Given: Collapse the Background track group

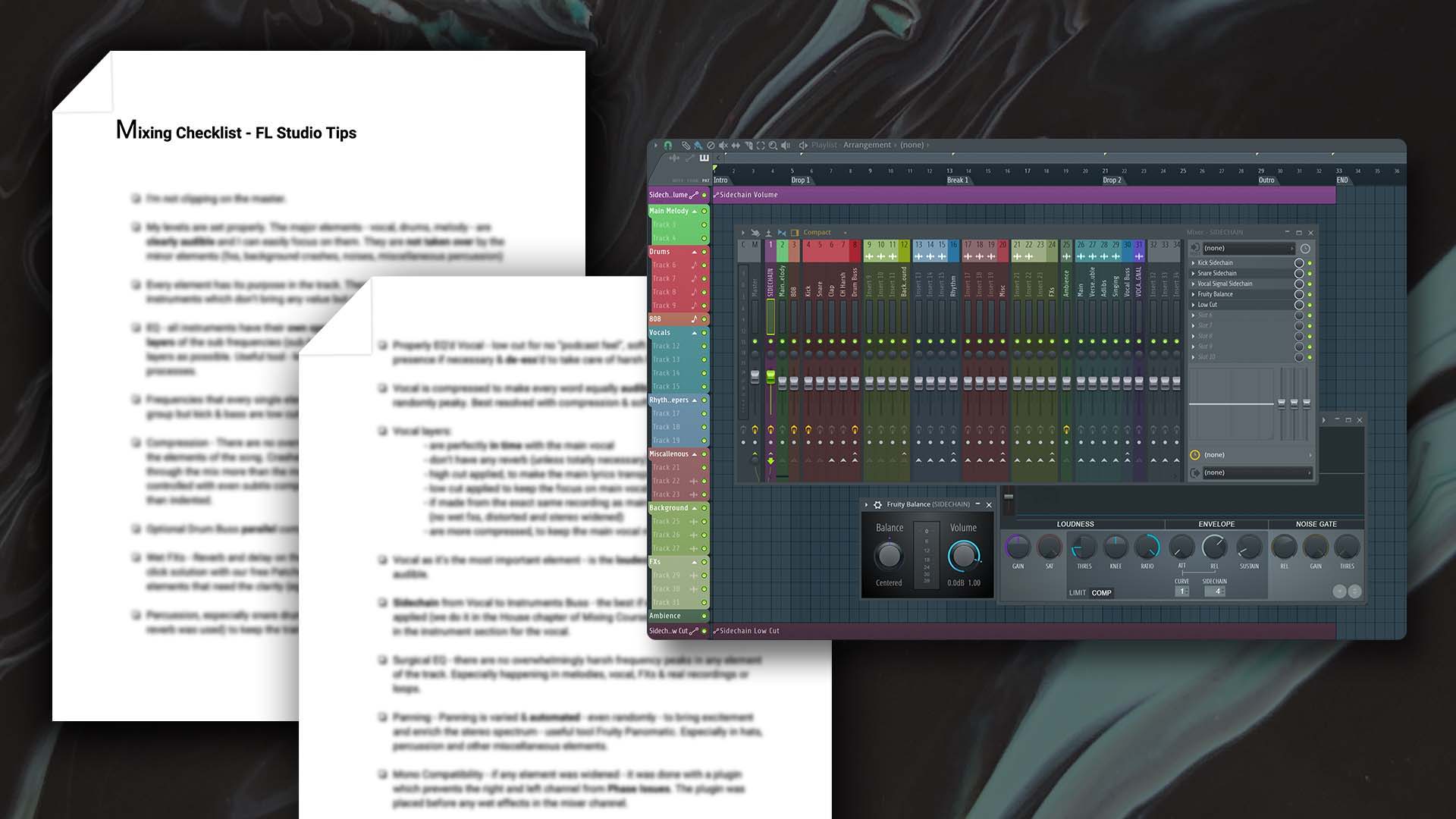Looking at the screenshot, I should (694, 508).
